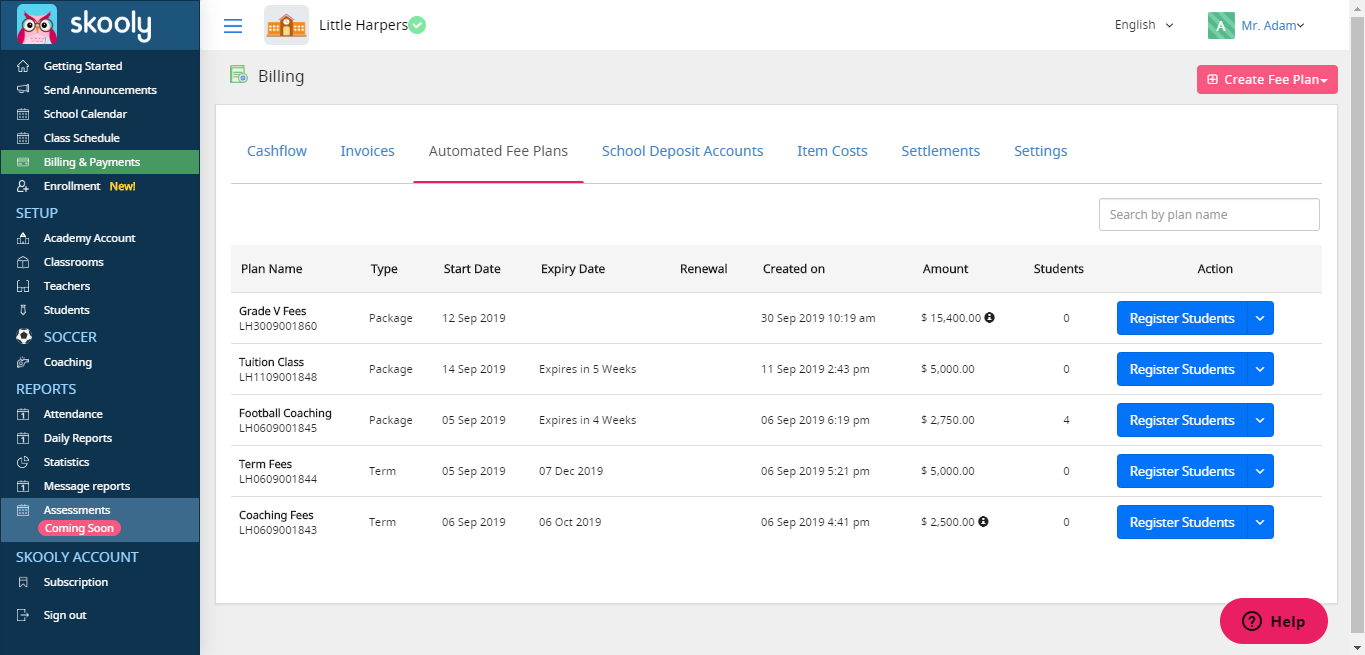Click the Teachers sidebar icon
Viewport: 1365px width, 655px height.
click(23, 286)
